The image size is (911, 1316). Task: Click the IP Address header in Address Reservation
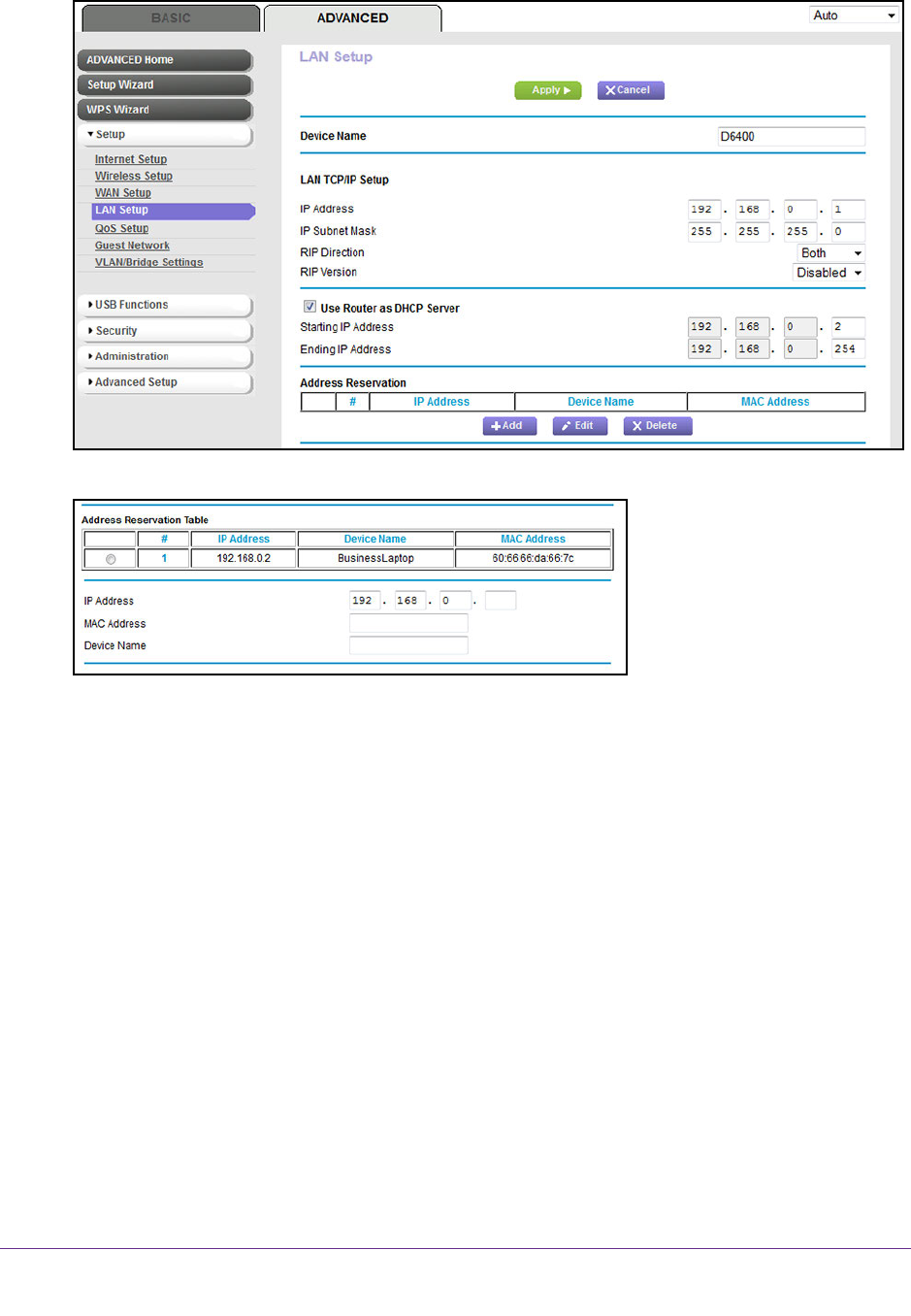(x=441, y=402)
